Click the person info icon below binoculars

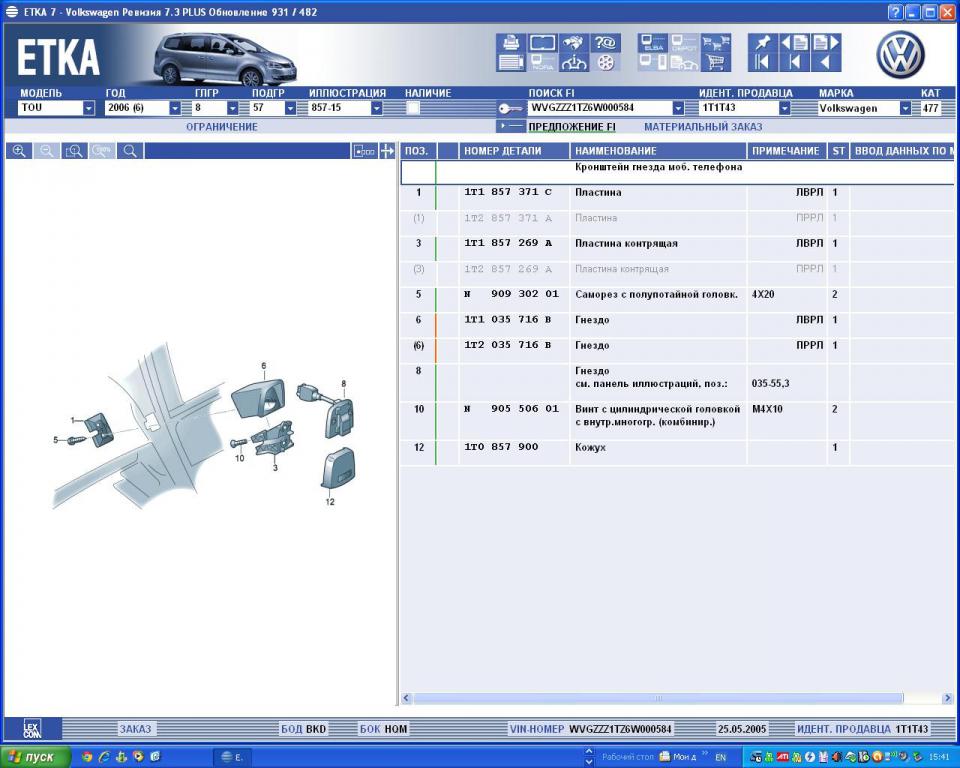[574, 62]
